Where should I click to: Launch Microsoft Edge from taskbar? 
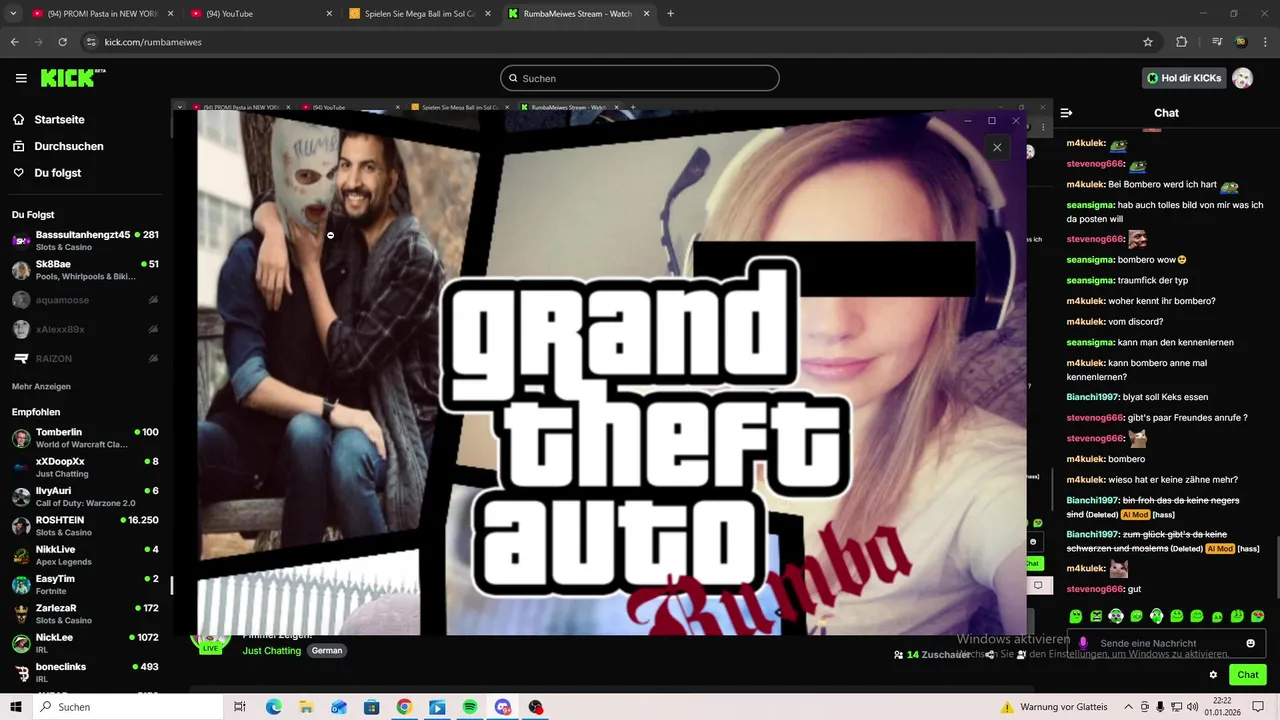273,707
